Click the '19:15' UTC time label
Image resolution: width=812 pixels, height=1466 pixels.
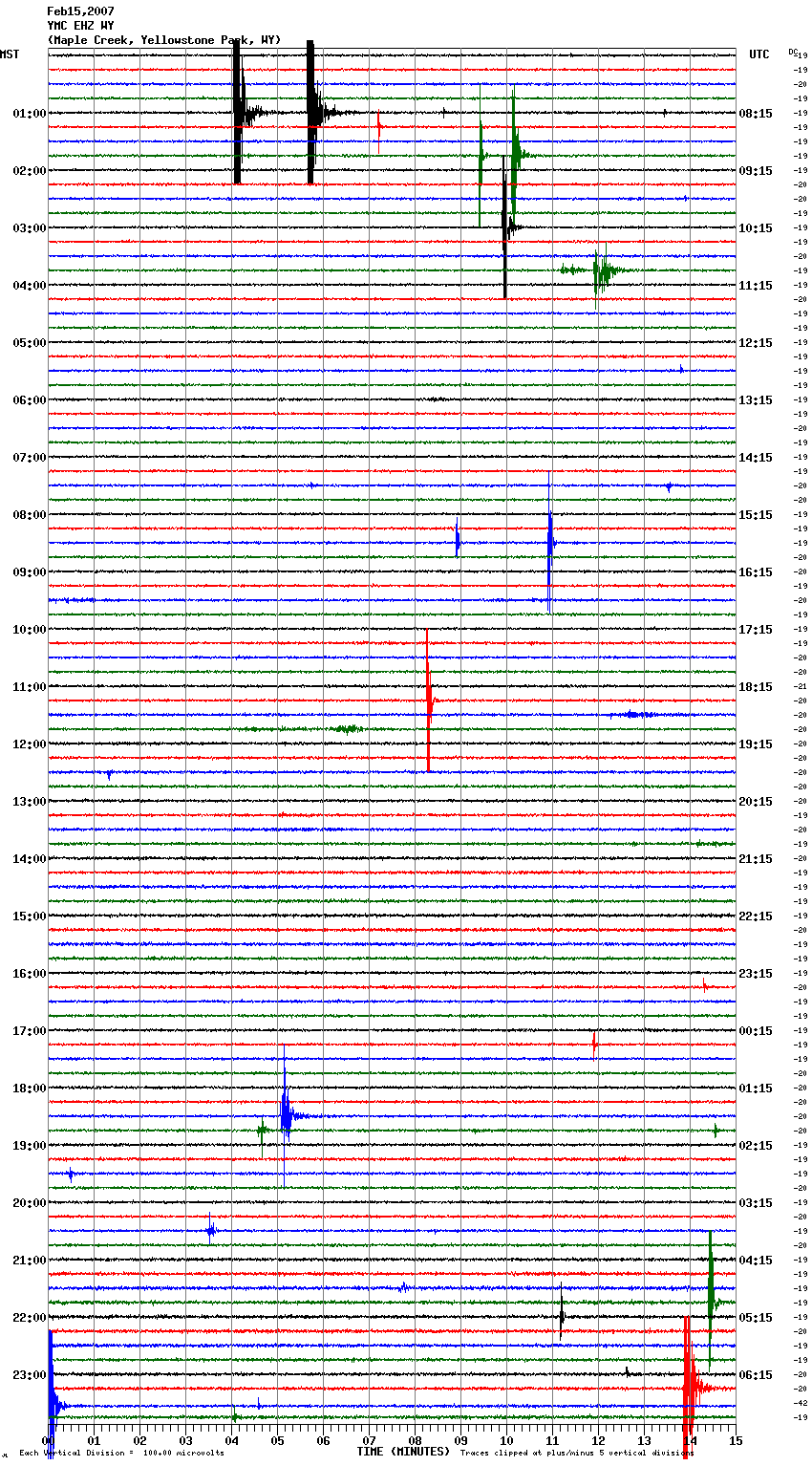coord(756,744)
